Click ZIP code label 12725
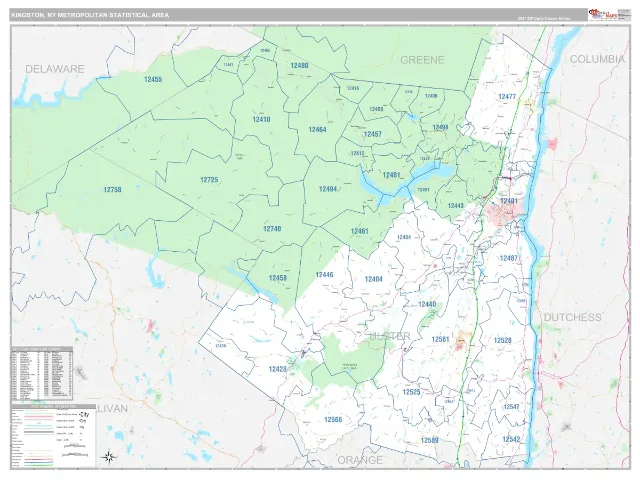640x480 pixels. pyautogui.click(x=209, y=180)
